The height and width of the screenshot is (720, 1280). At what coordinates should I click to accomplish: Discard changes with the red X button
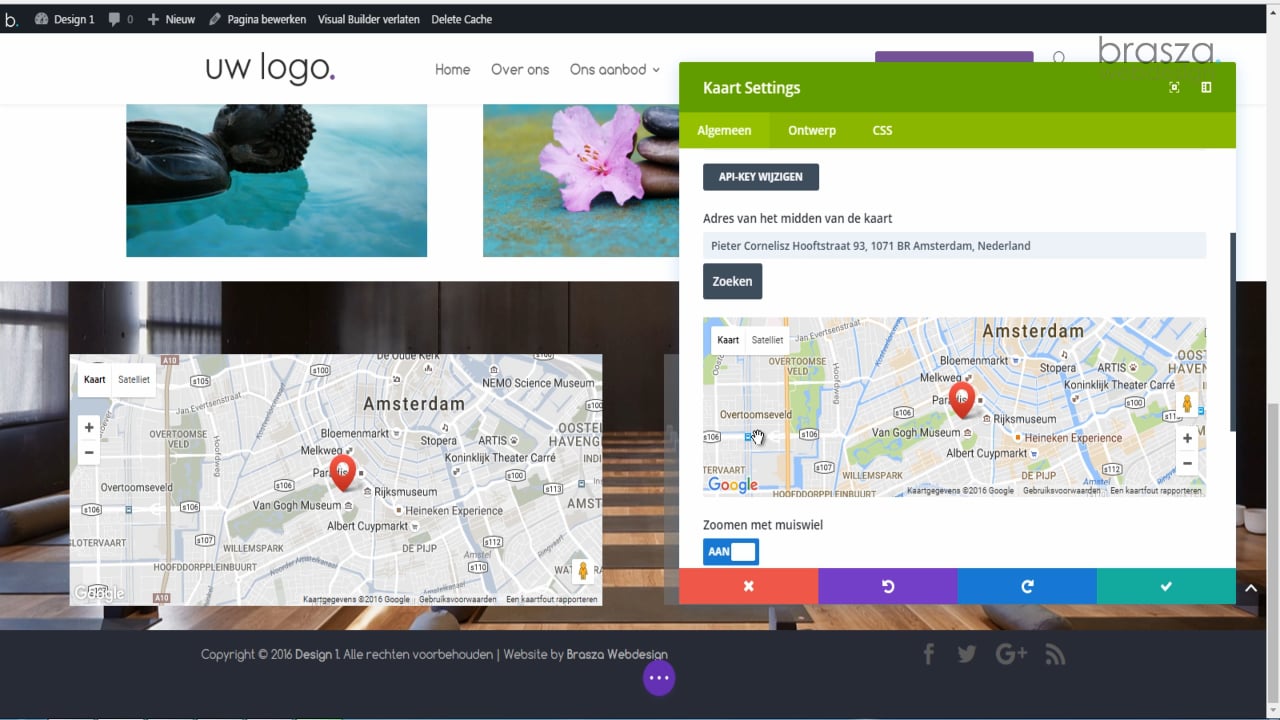point(748,586)
